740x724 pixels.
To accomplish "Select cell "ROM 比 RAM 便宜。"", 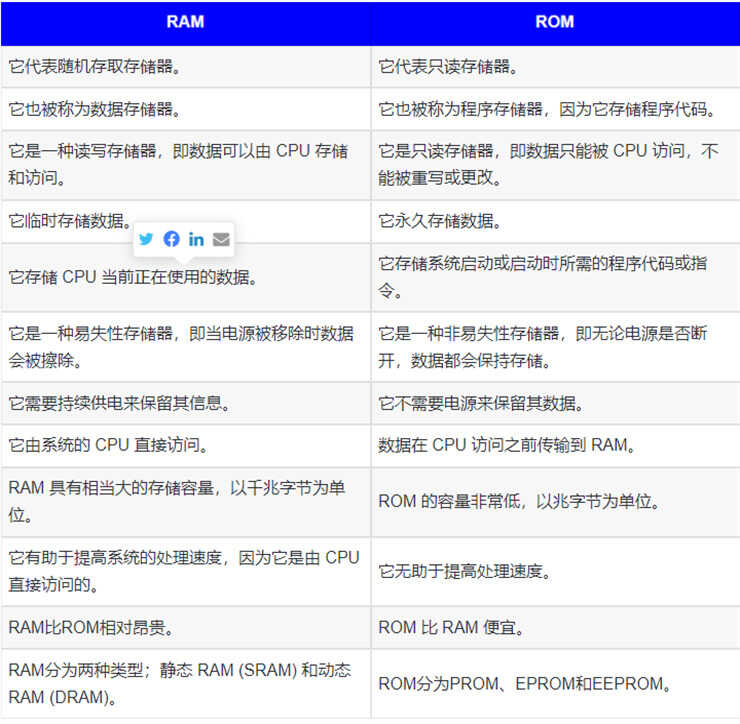I will pos(555,628).
